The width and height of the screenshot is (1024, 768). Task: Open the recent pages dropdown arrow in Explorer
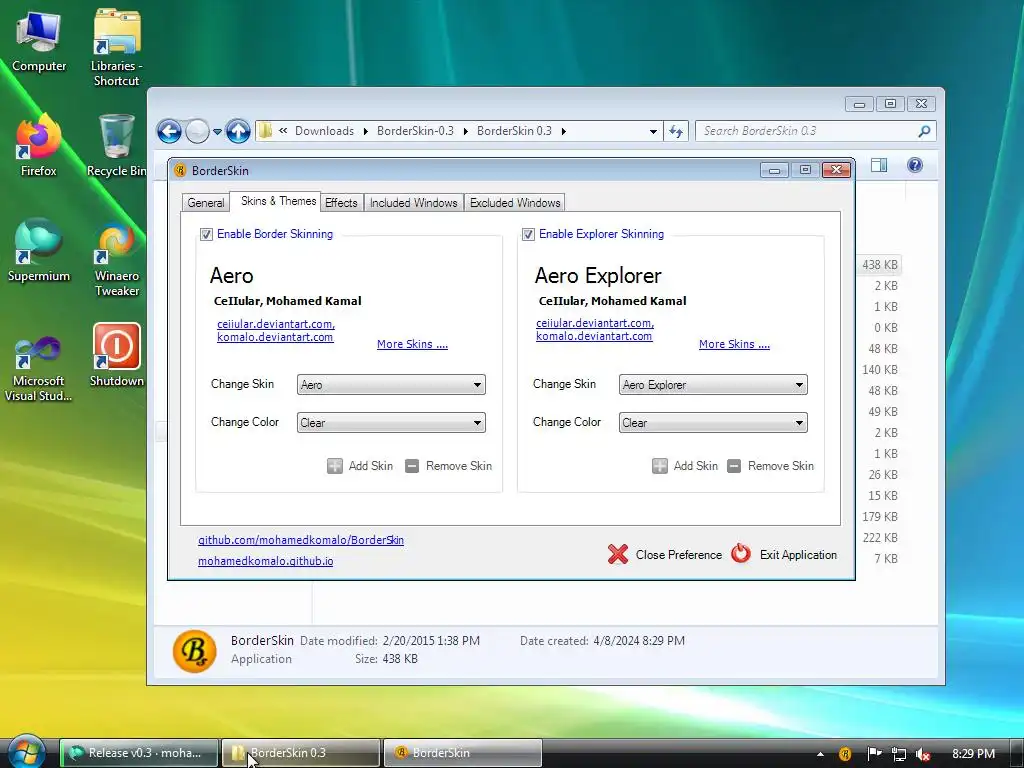click(217, 131)
